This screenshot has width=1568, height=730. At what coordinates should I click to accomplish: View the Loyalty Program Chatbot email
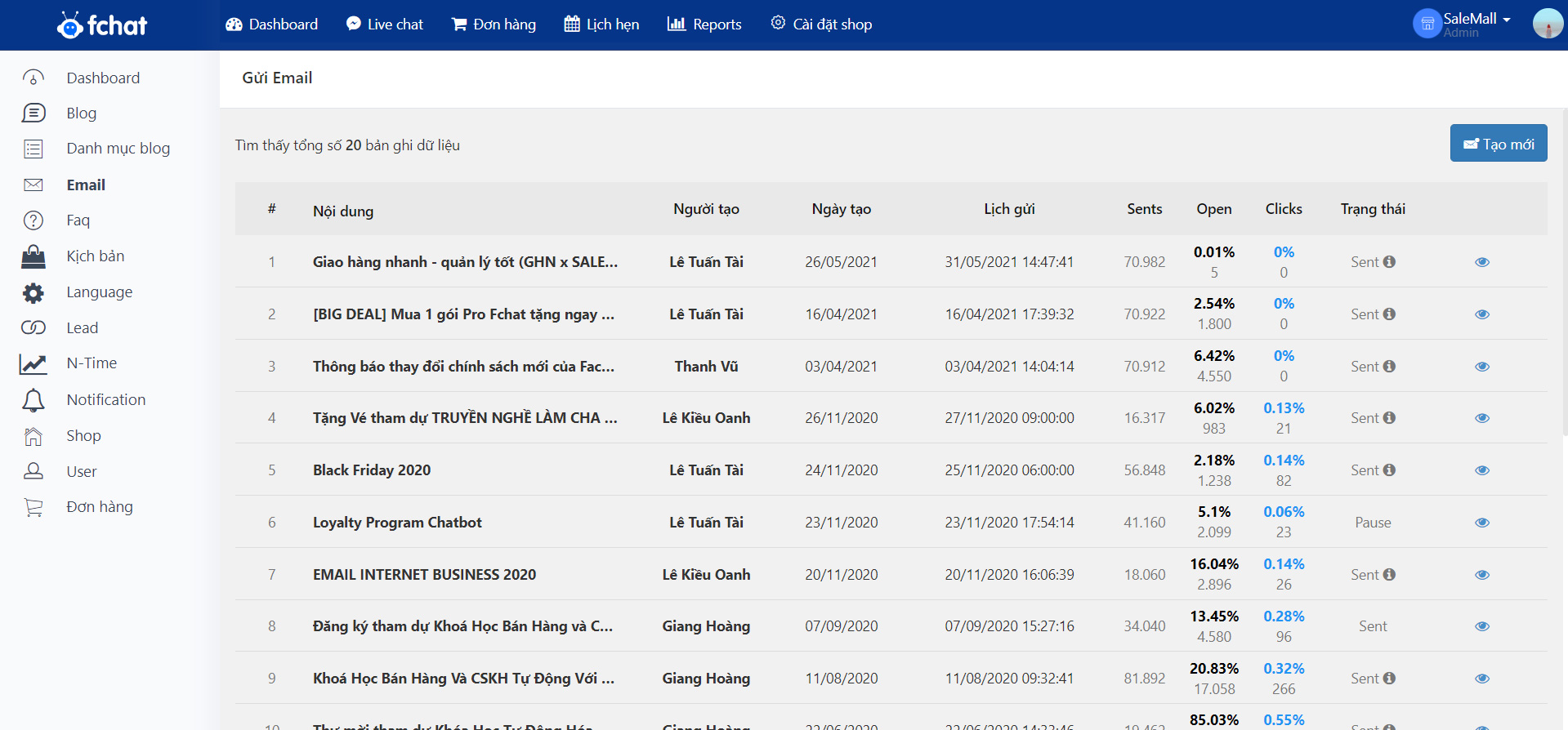[x=1481, y=523]
